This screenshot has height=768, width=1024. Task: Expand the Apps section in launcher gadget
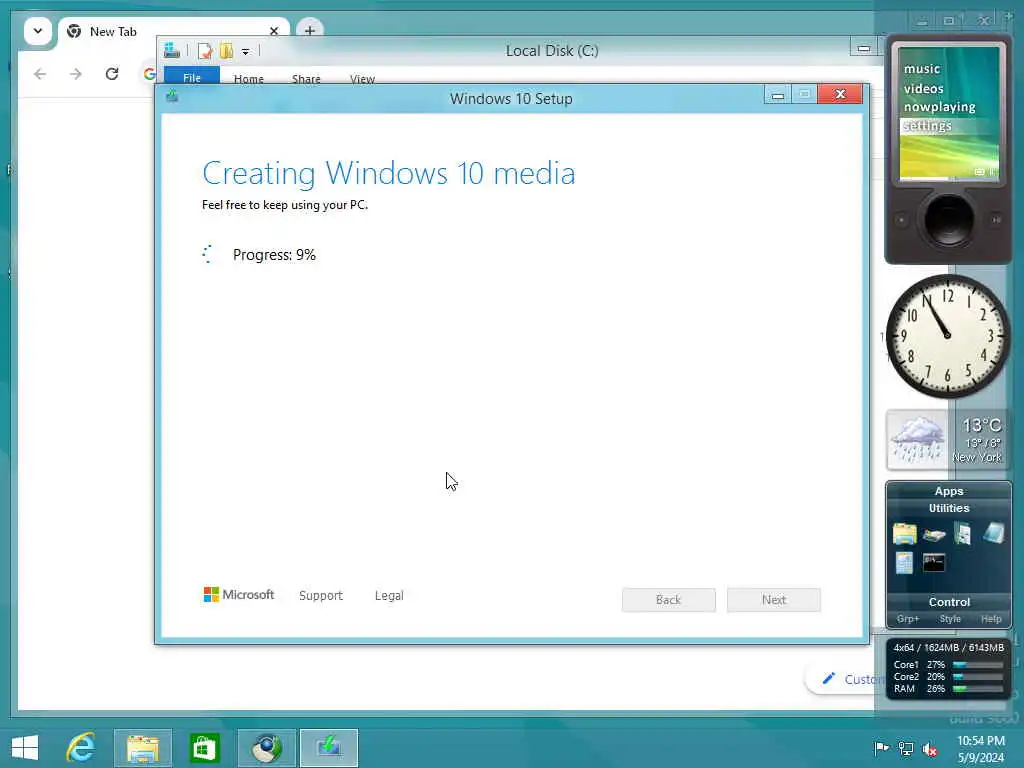pos(949,491)
